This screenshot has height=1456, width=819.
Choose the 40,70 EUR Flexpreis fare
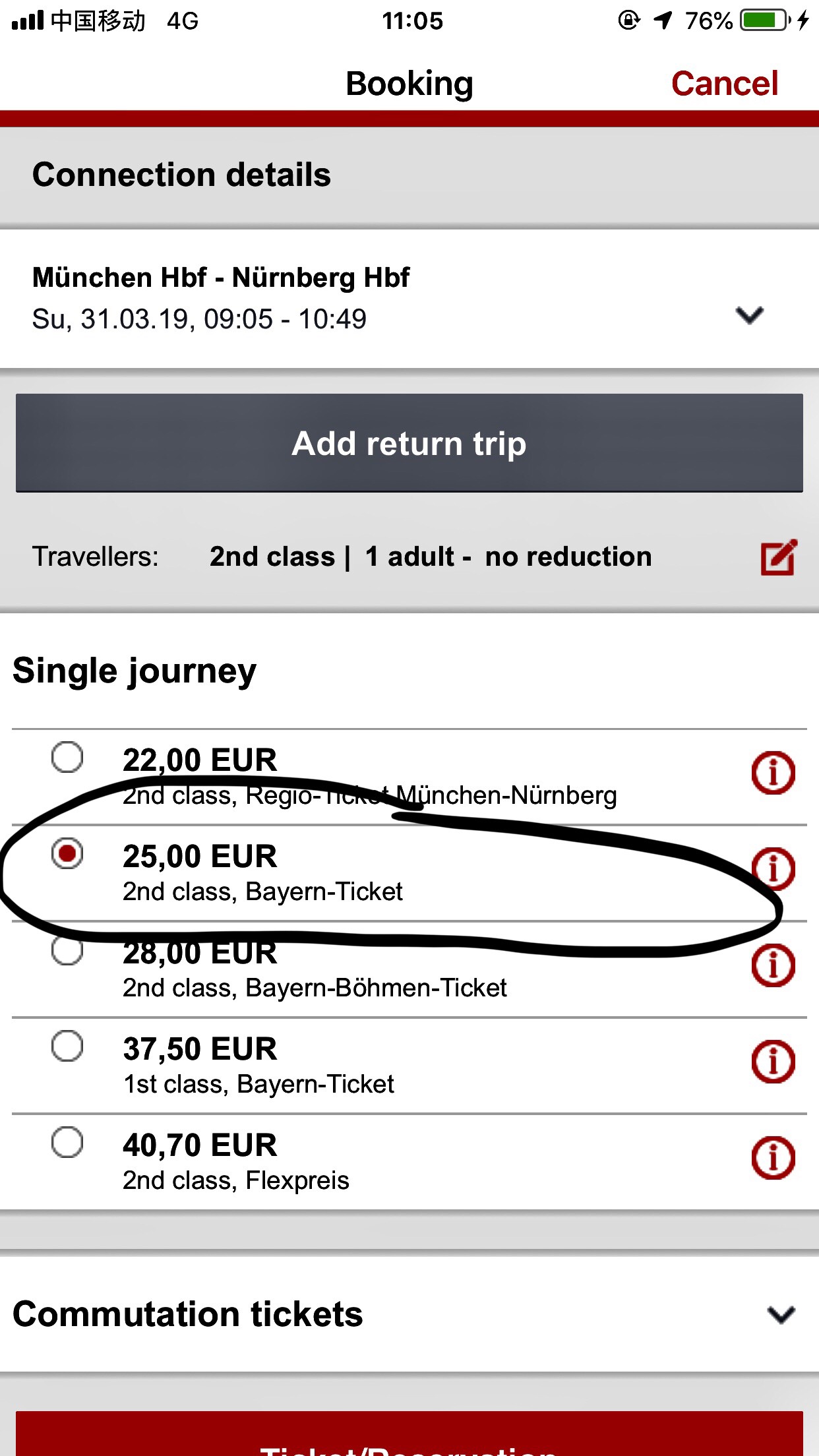(67, 1142)
